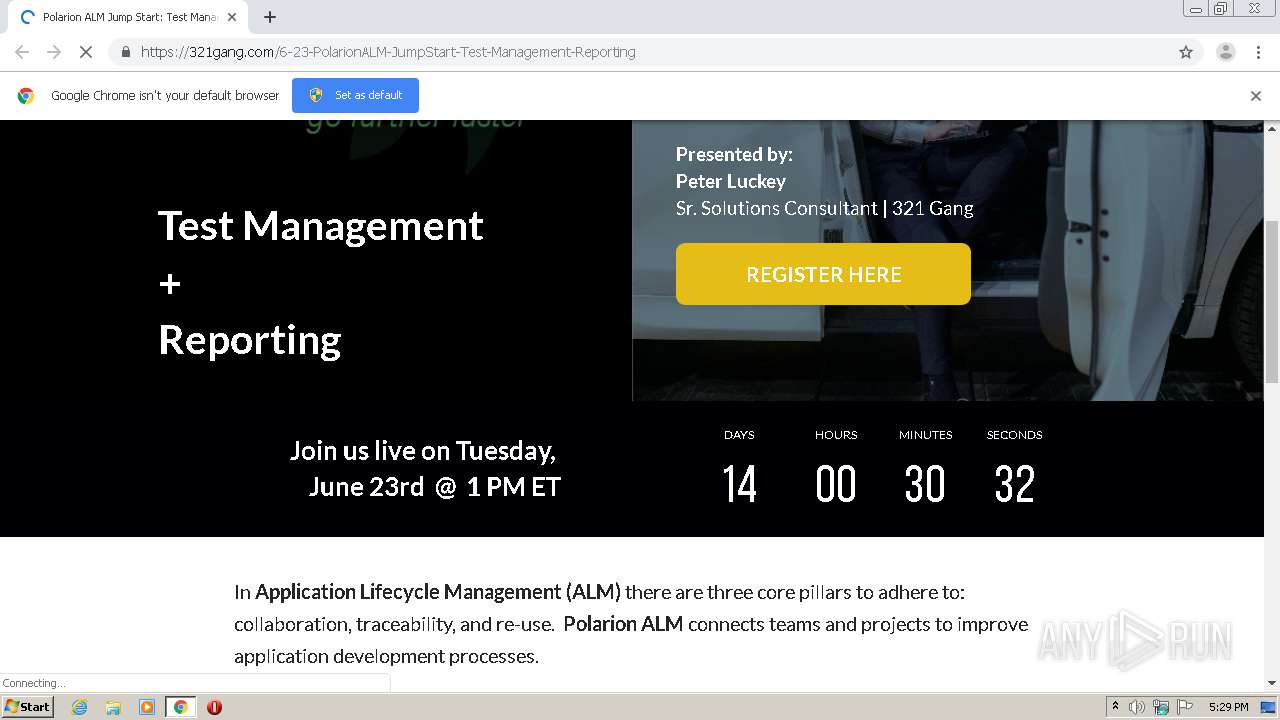1280x720 pixels.
Task: Click the page's vertical scrollbar thumb
Action: tap(1272, 300)
